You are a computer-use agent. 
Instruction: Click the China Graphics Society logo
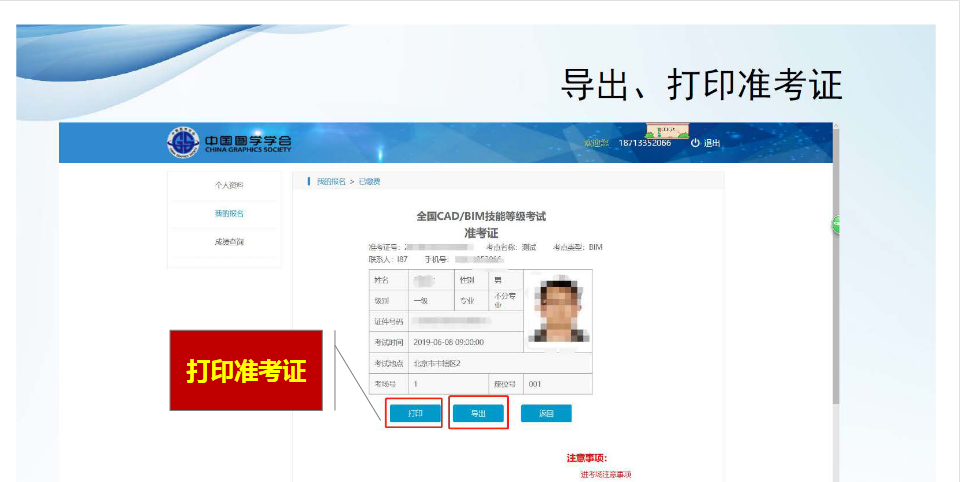[229, 143]
